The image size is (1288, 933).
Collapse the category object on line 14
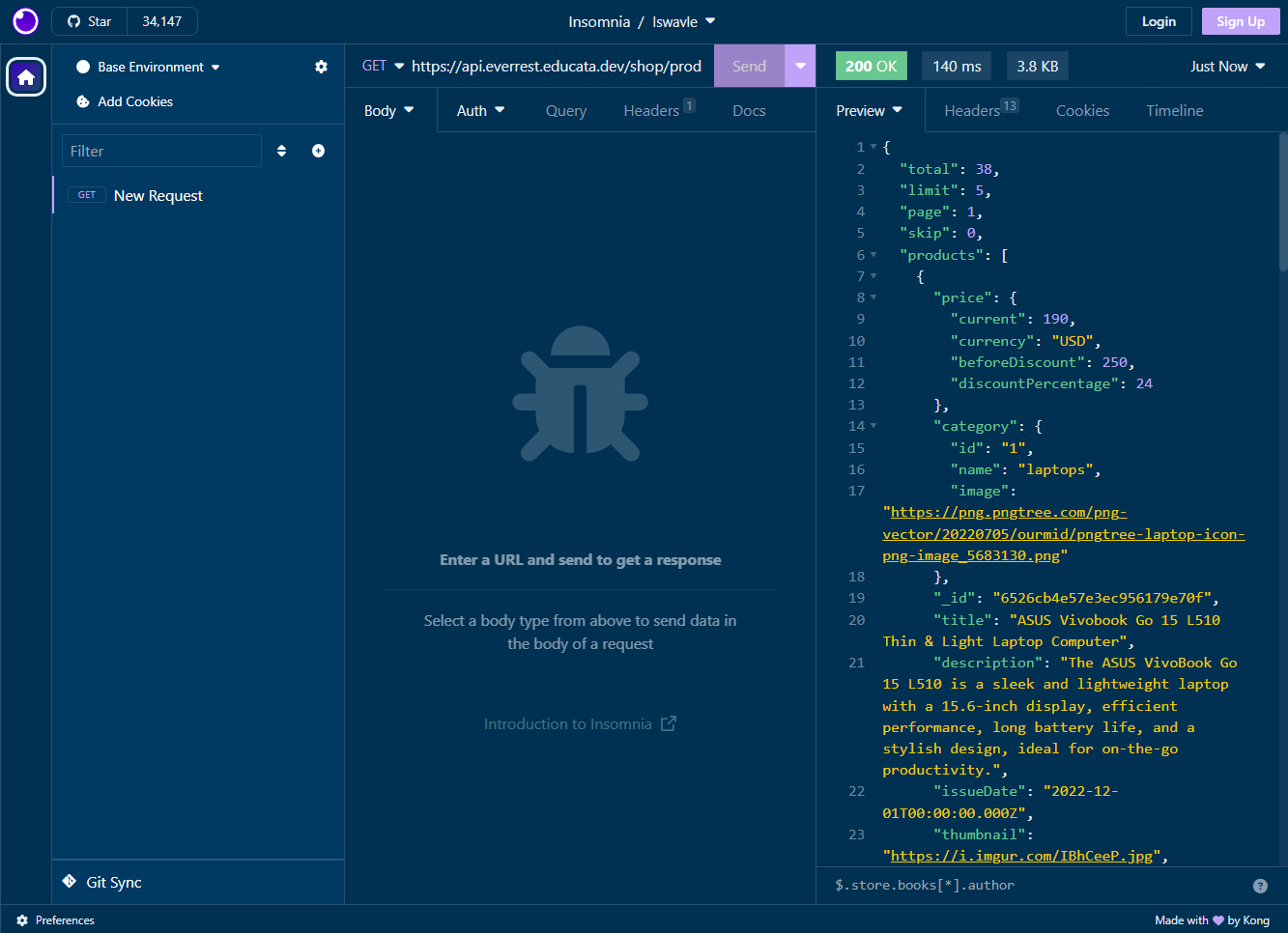tap(873, 426)
